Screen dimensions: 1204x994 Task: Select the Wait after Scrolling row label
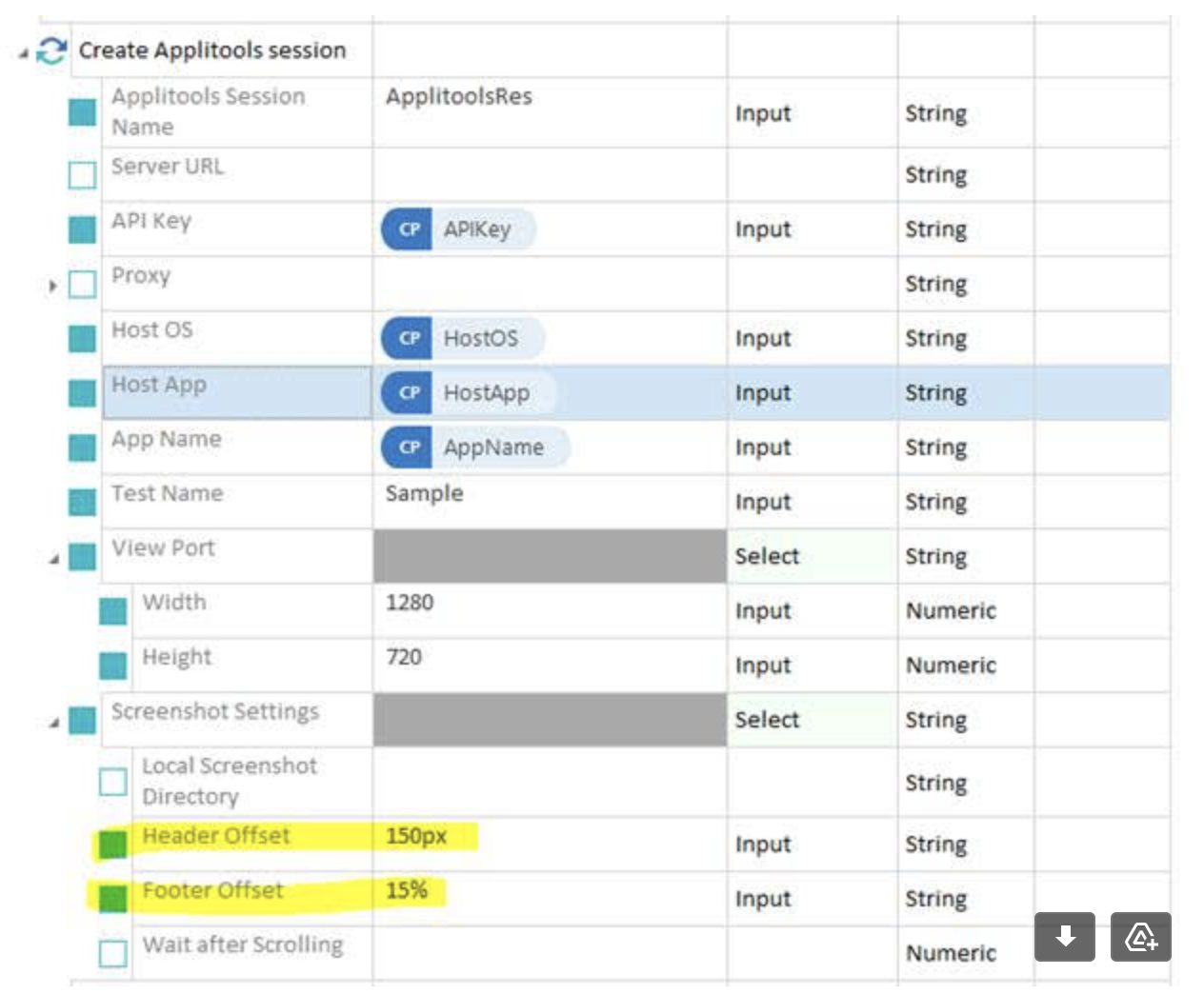pyautogui.click(x=243, y=944)
